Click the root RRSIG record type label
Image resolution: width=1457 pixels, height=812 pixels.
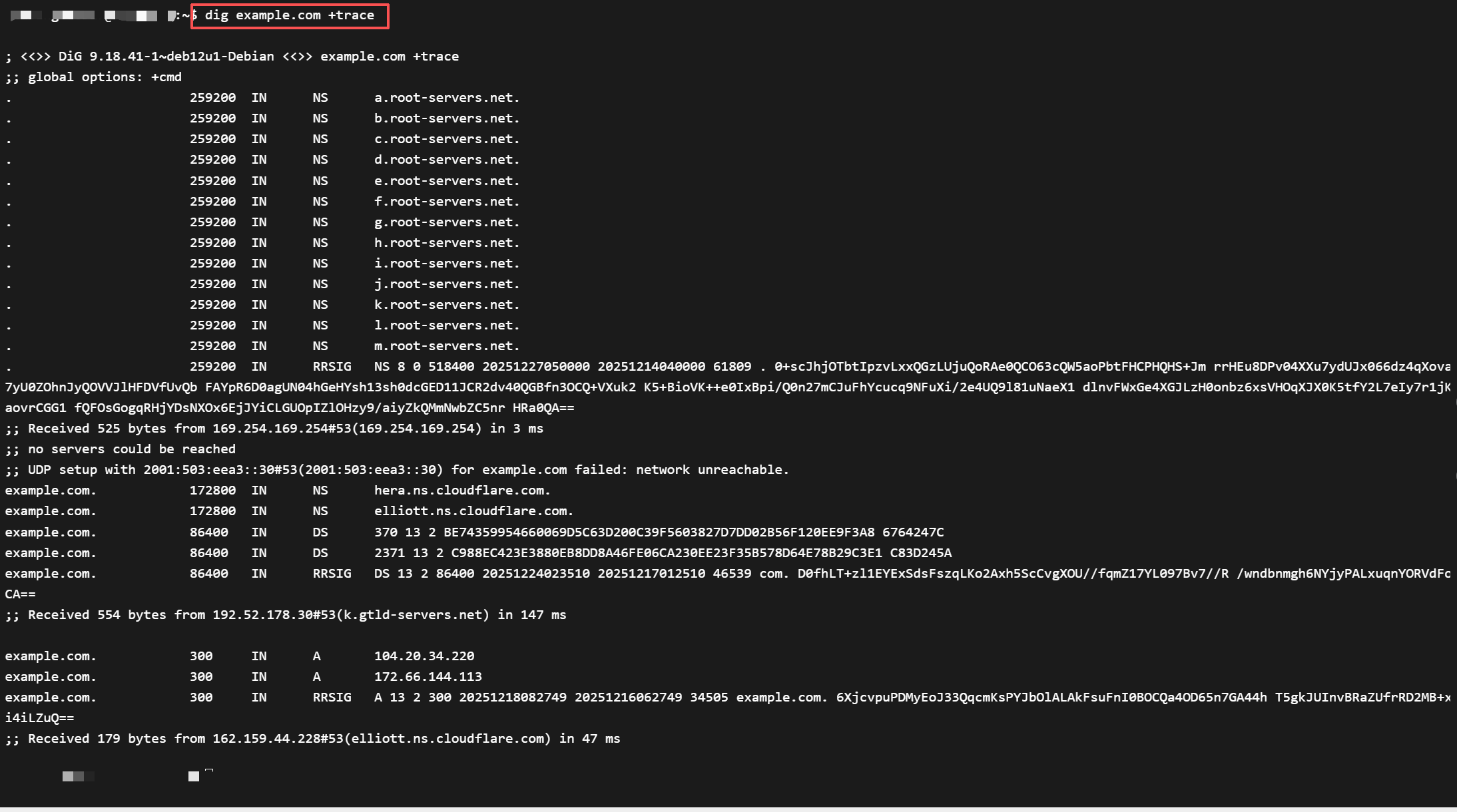(332, 367)
